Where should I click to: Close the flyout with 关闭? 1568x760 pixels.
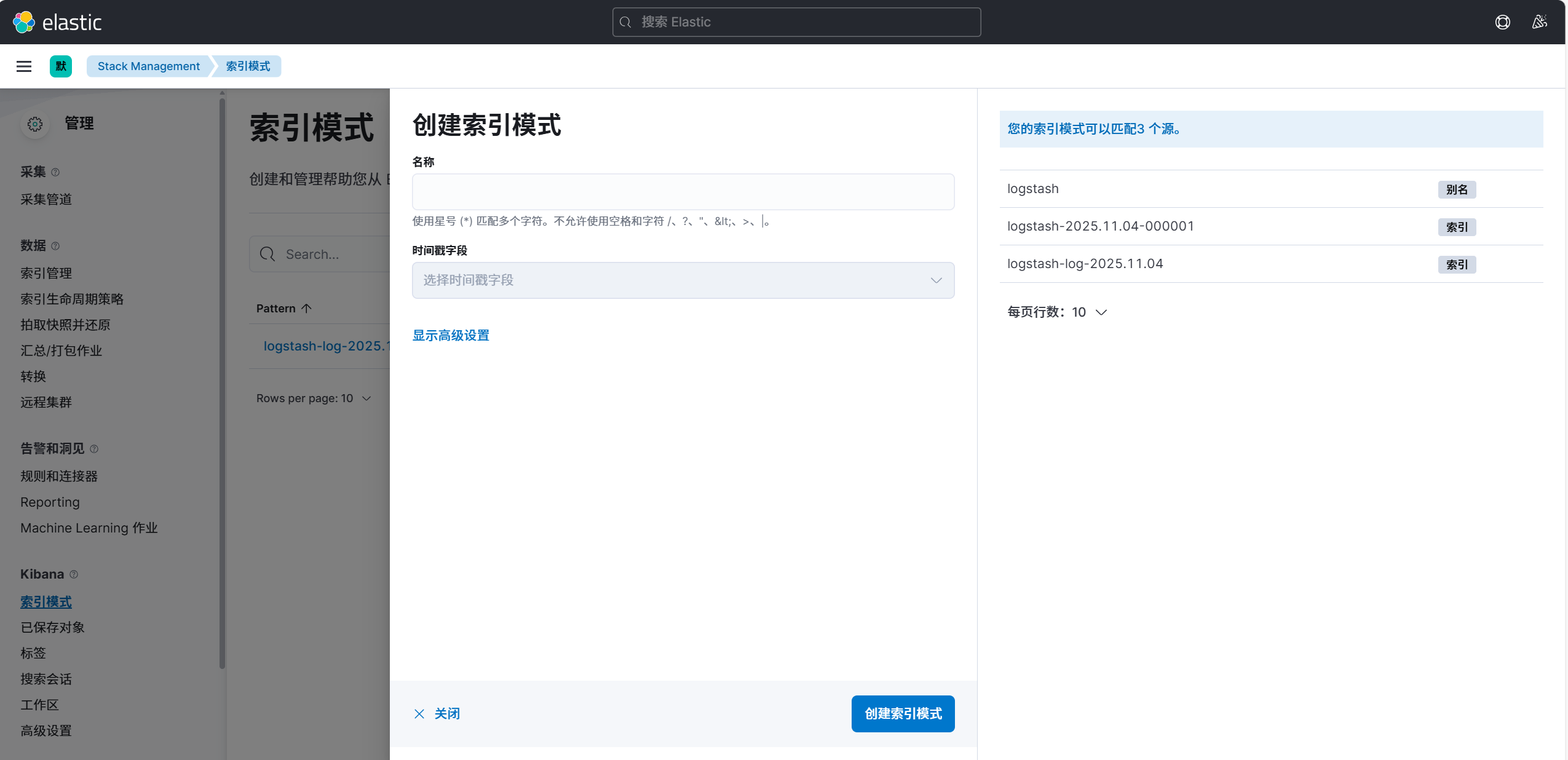(437, 714)
